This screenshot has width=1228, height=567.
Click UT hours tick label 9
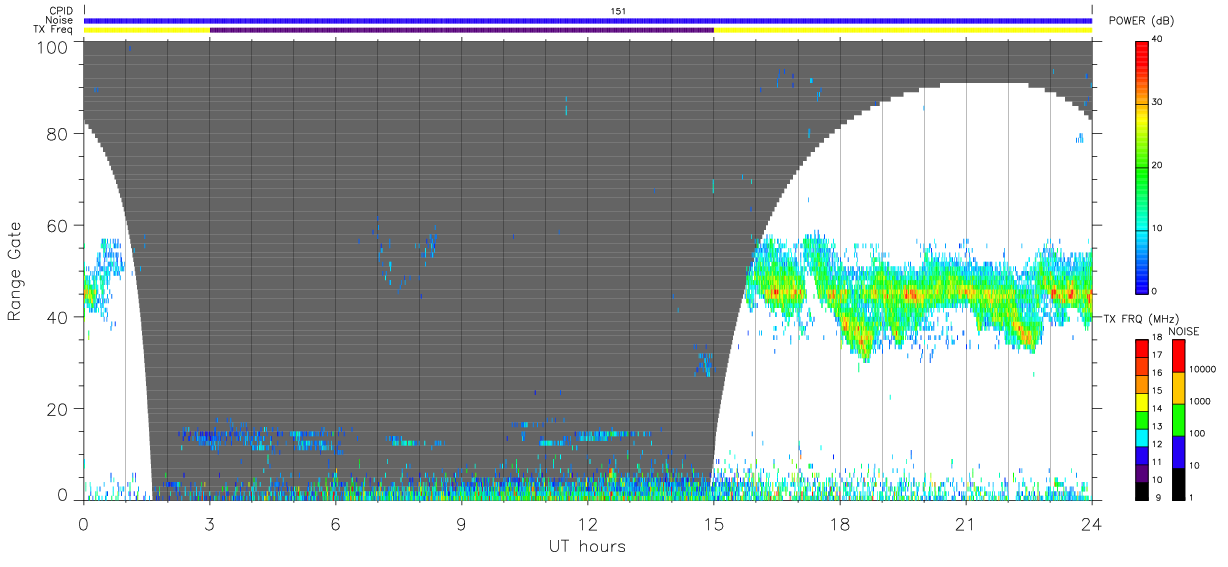pyautogui.click(x=462, y=524)
